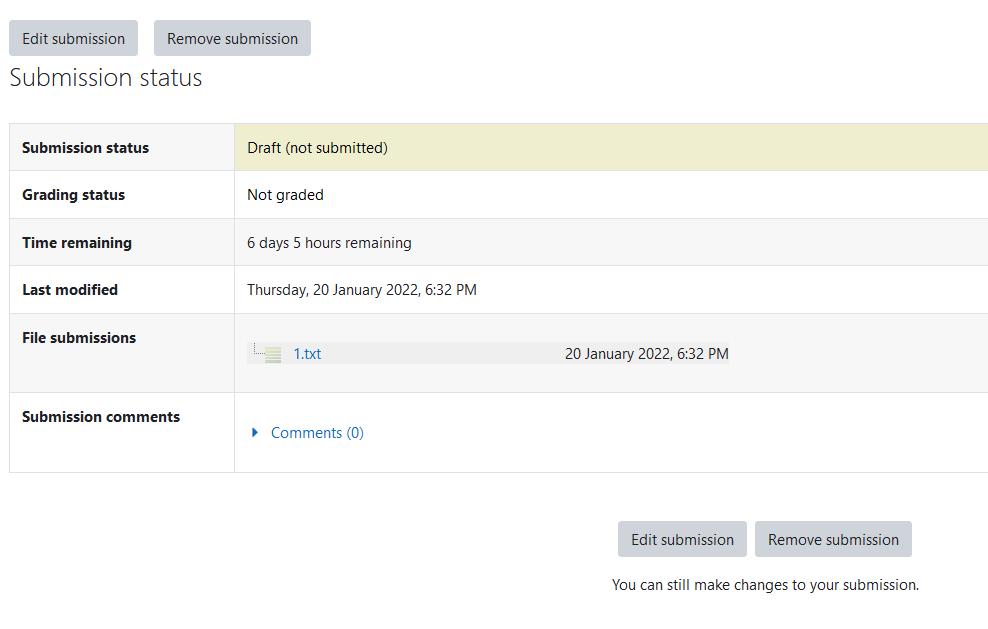
Task: Click the file timestamp next to 1.txt
Action: click(x=646, y=354)
